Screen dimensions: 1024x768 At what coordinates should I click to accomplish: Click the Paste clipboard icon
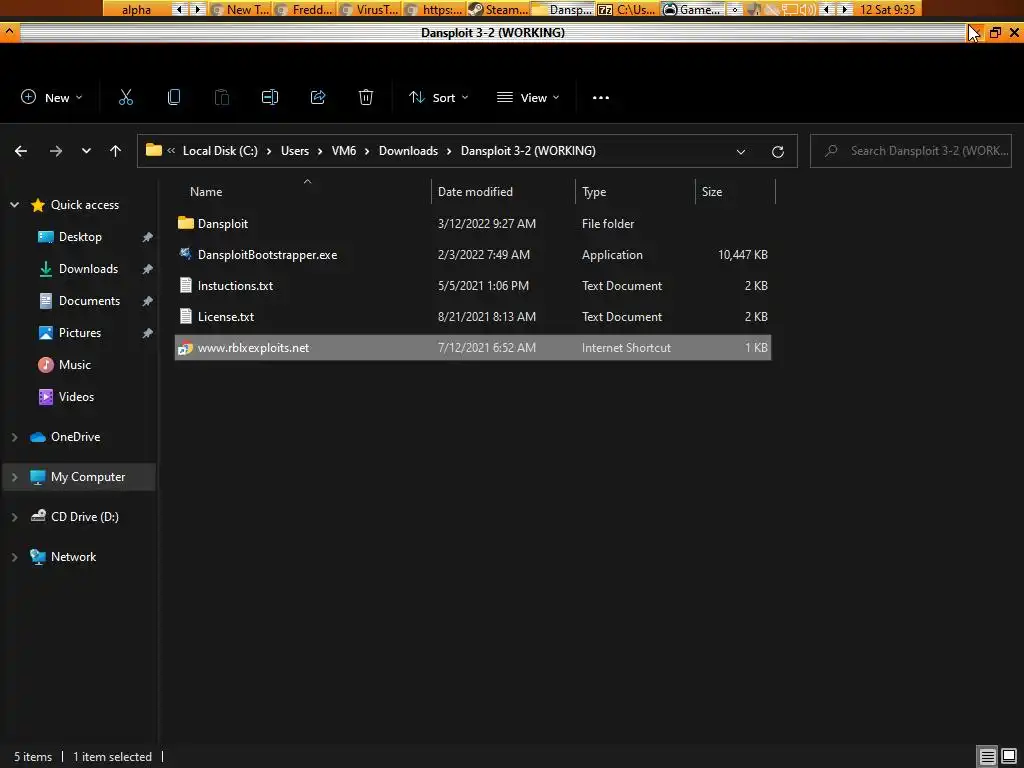(222, 97)
